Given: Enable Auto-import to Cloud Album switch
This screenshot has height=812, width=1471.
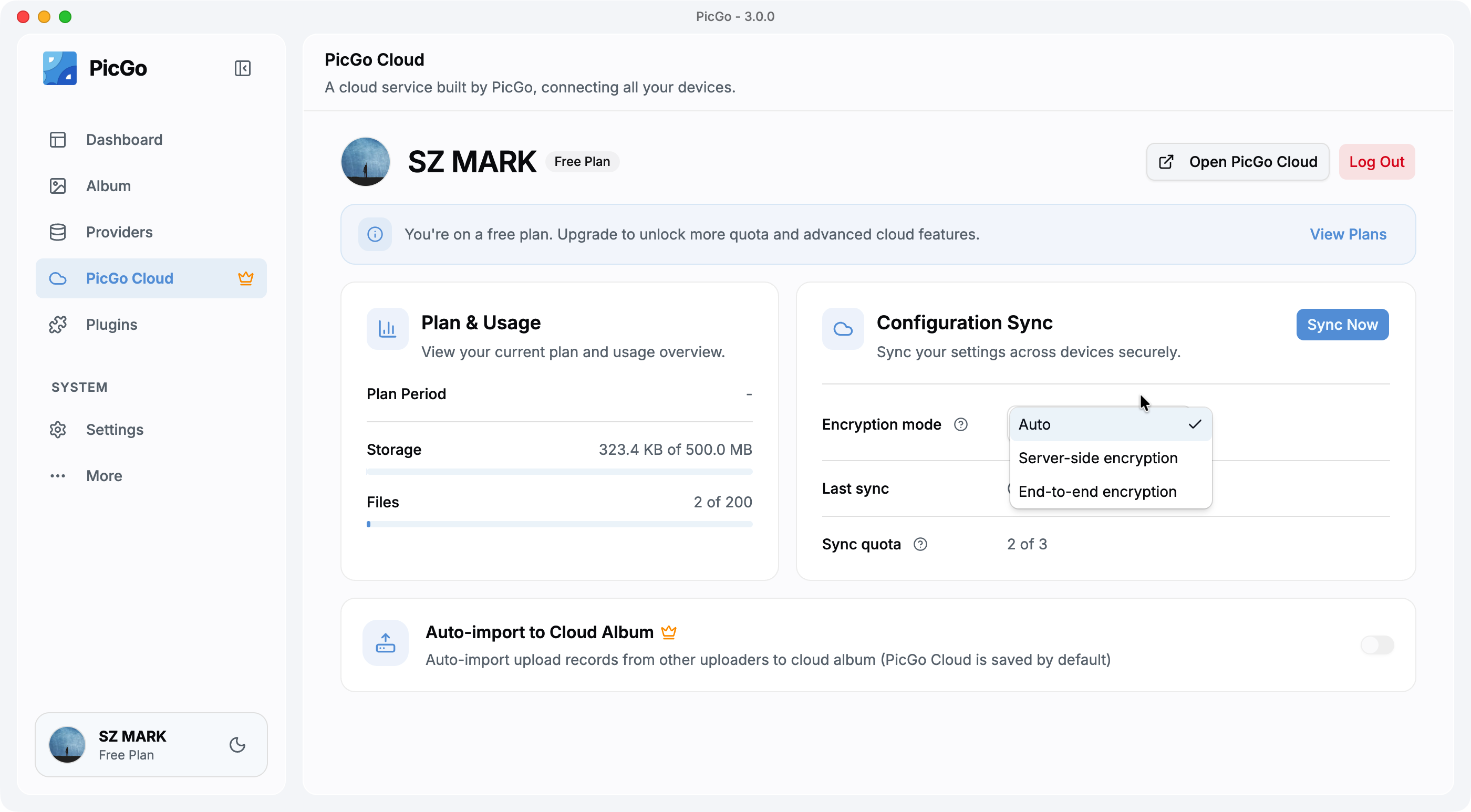Looking at the screenshot, I should click(x=1377, y=646).
